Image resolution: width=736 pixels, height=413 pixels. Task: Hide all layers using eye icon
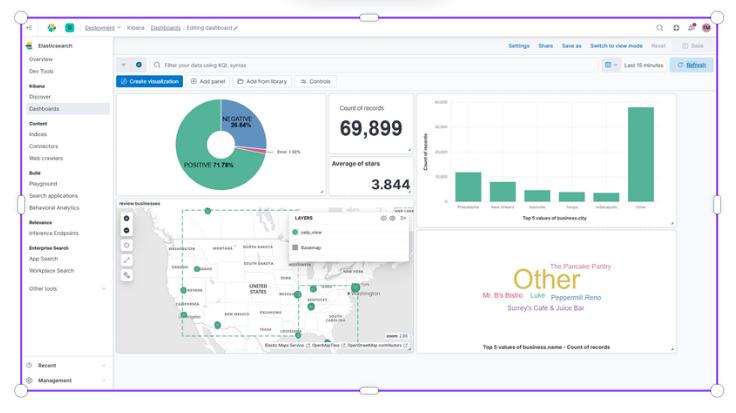(383, 217)
